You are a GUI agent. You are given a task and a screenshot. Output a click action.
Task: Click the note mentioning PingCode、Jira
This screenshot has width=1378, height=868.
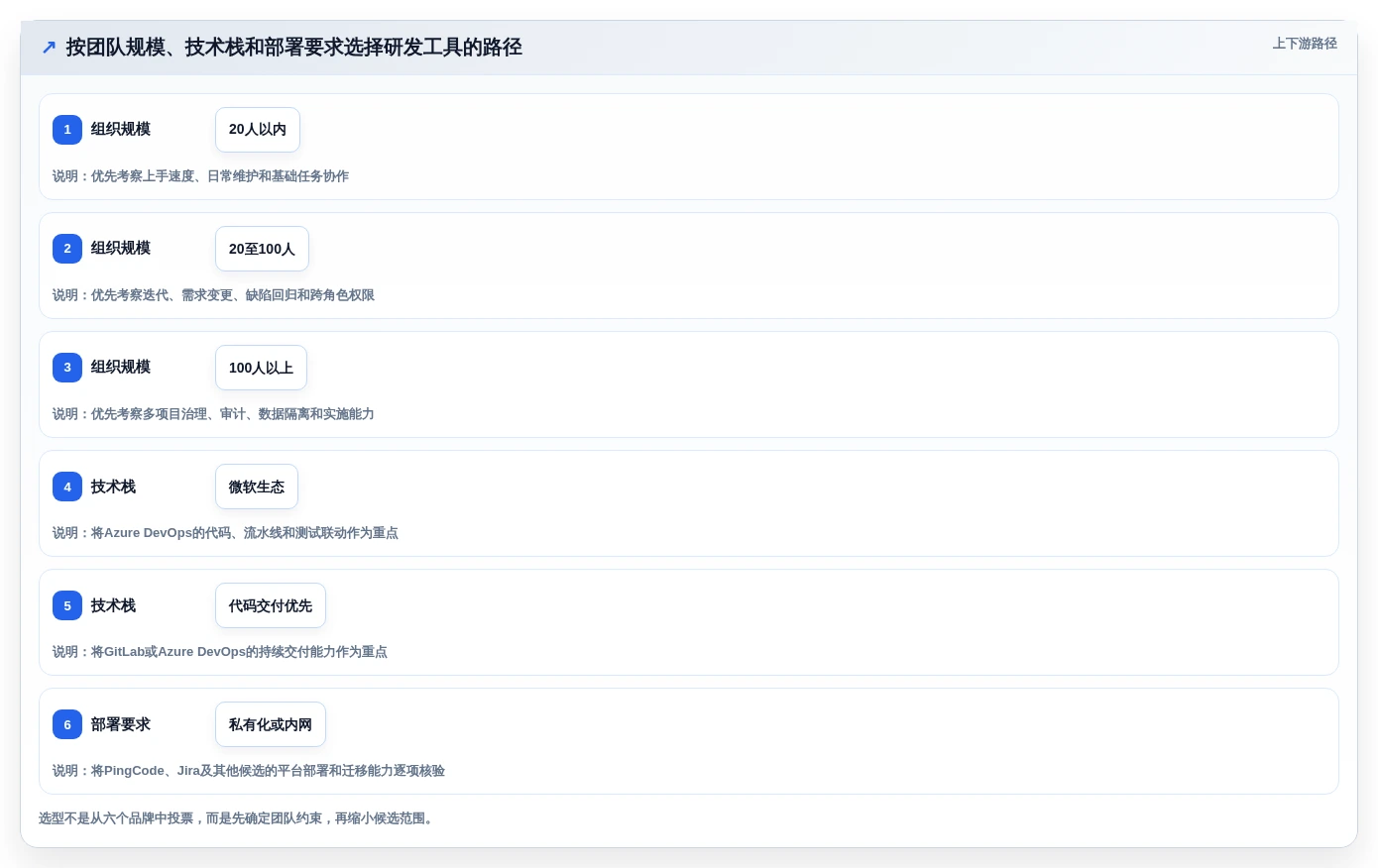pos(249,771)
